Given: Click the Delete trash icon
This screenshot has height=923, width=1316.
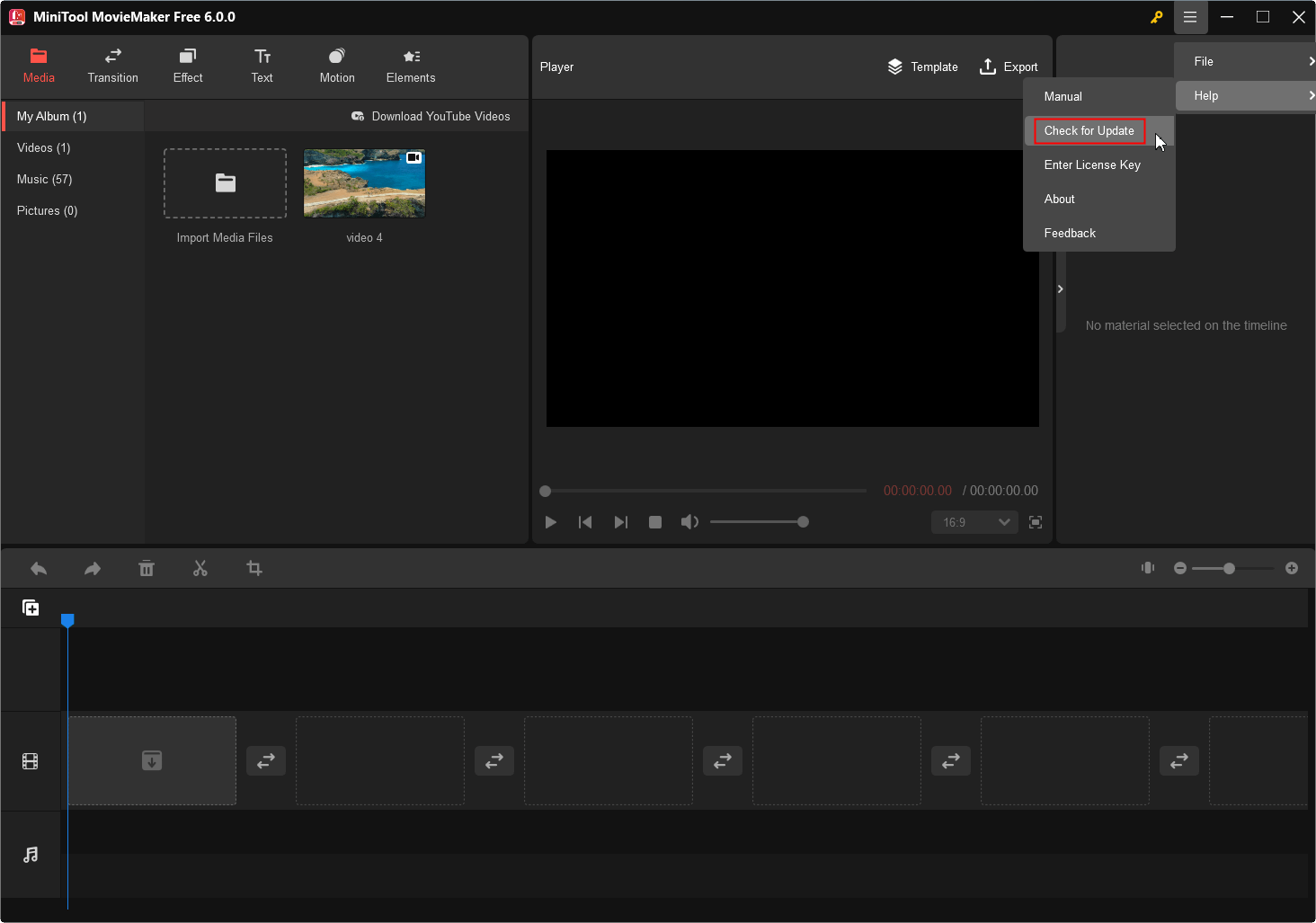Looking at the screenshot, I should click(x=147, y=568).
